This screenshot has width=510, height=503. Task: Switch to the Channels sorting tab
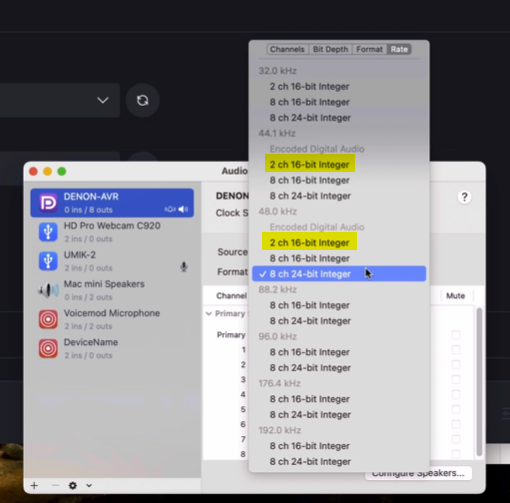coord(287,49)
